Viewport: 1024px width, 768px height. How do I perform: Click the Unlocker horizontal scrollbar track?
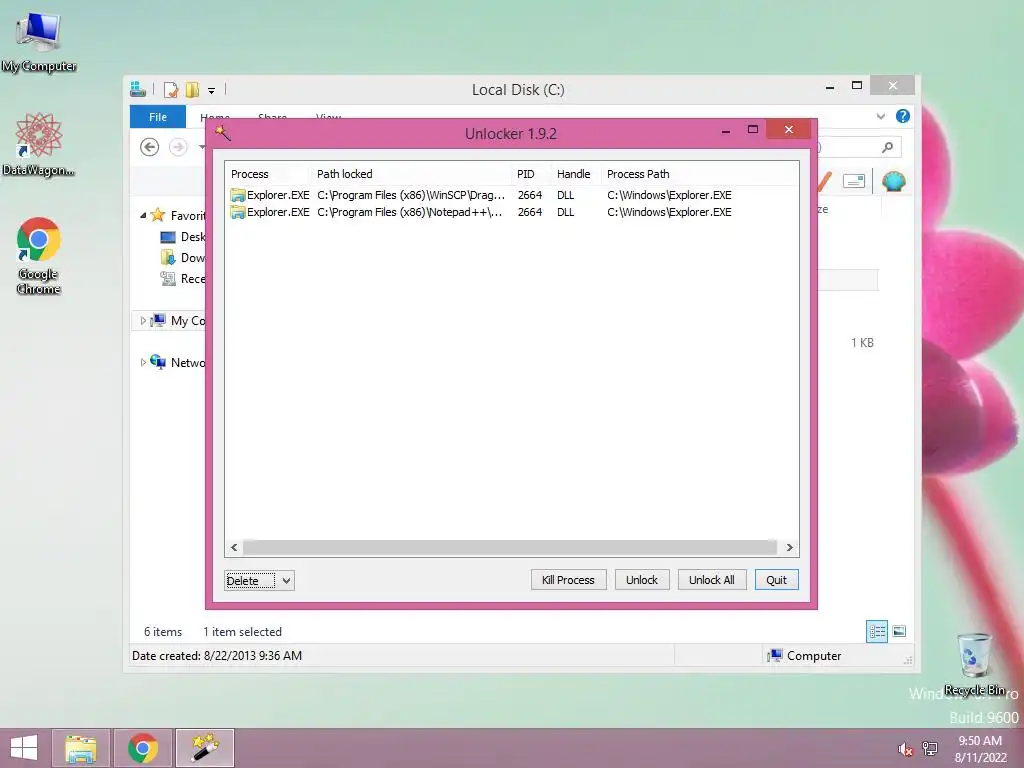[510, 547]
